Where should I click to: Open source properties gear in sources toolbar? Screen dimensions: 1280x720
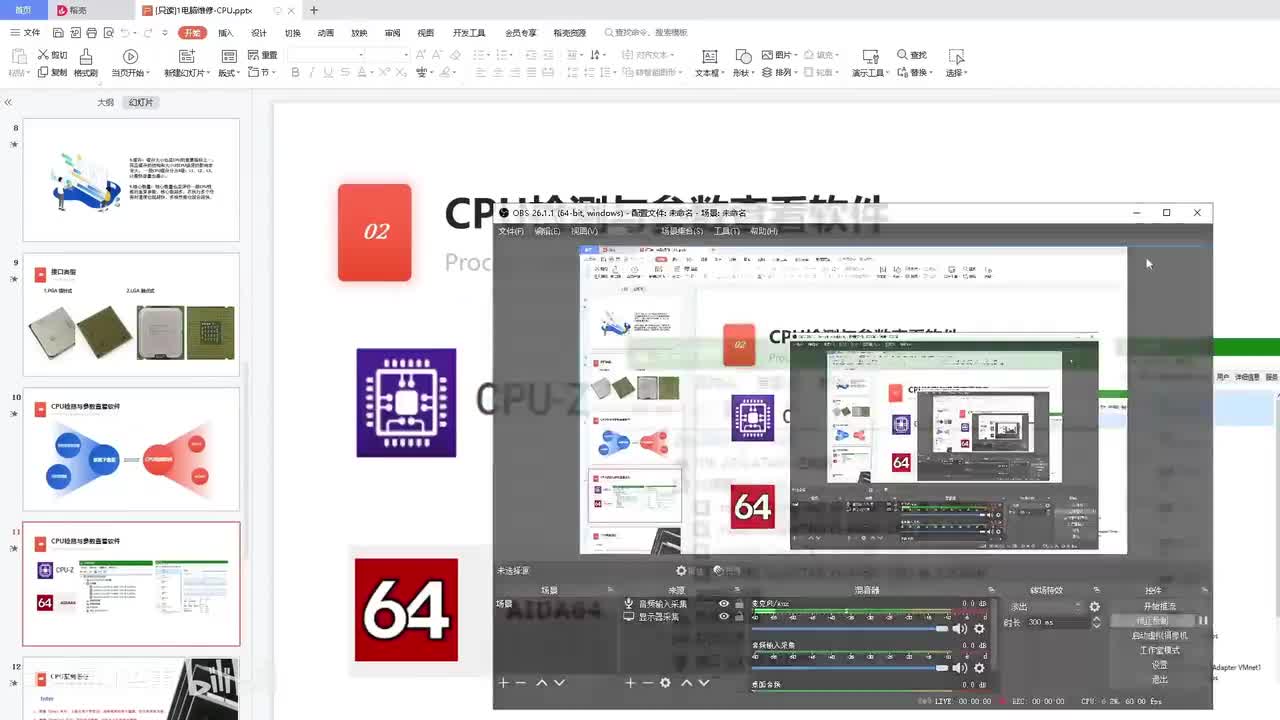point(665,683)
